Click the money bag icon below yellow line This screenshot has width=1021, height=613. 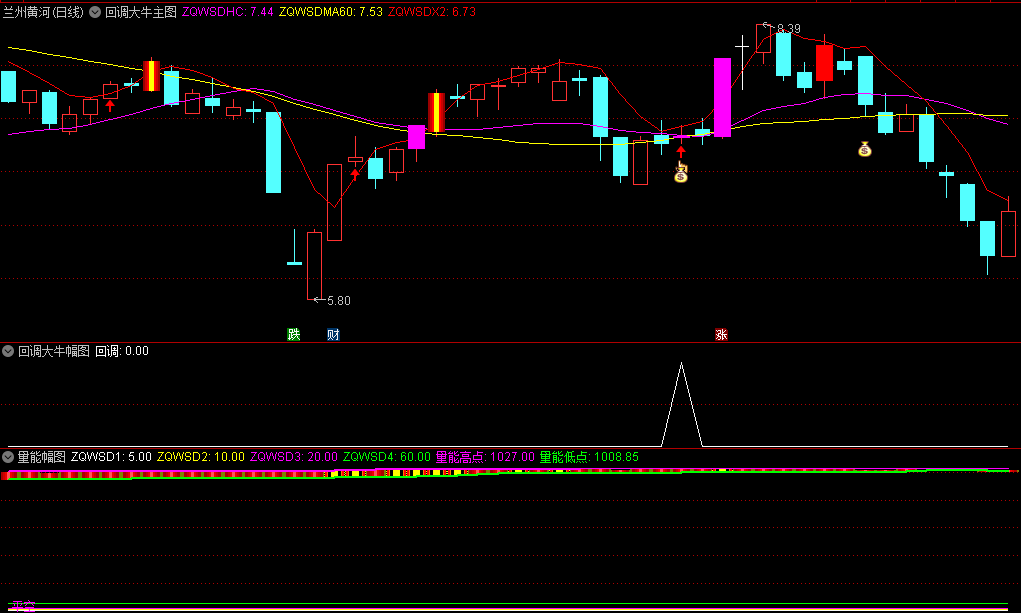(x=865, y=150)
